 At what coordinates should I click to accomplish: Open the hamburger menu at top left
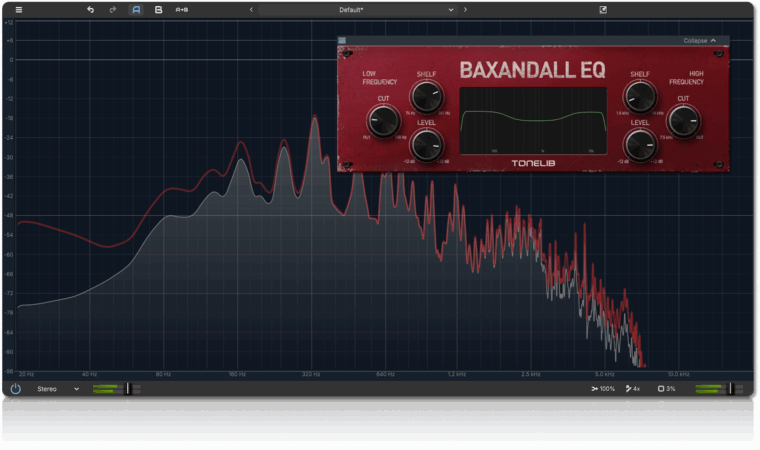18,9
